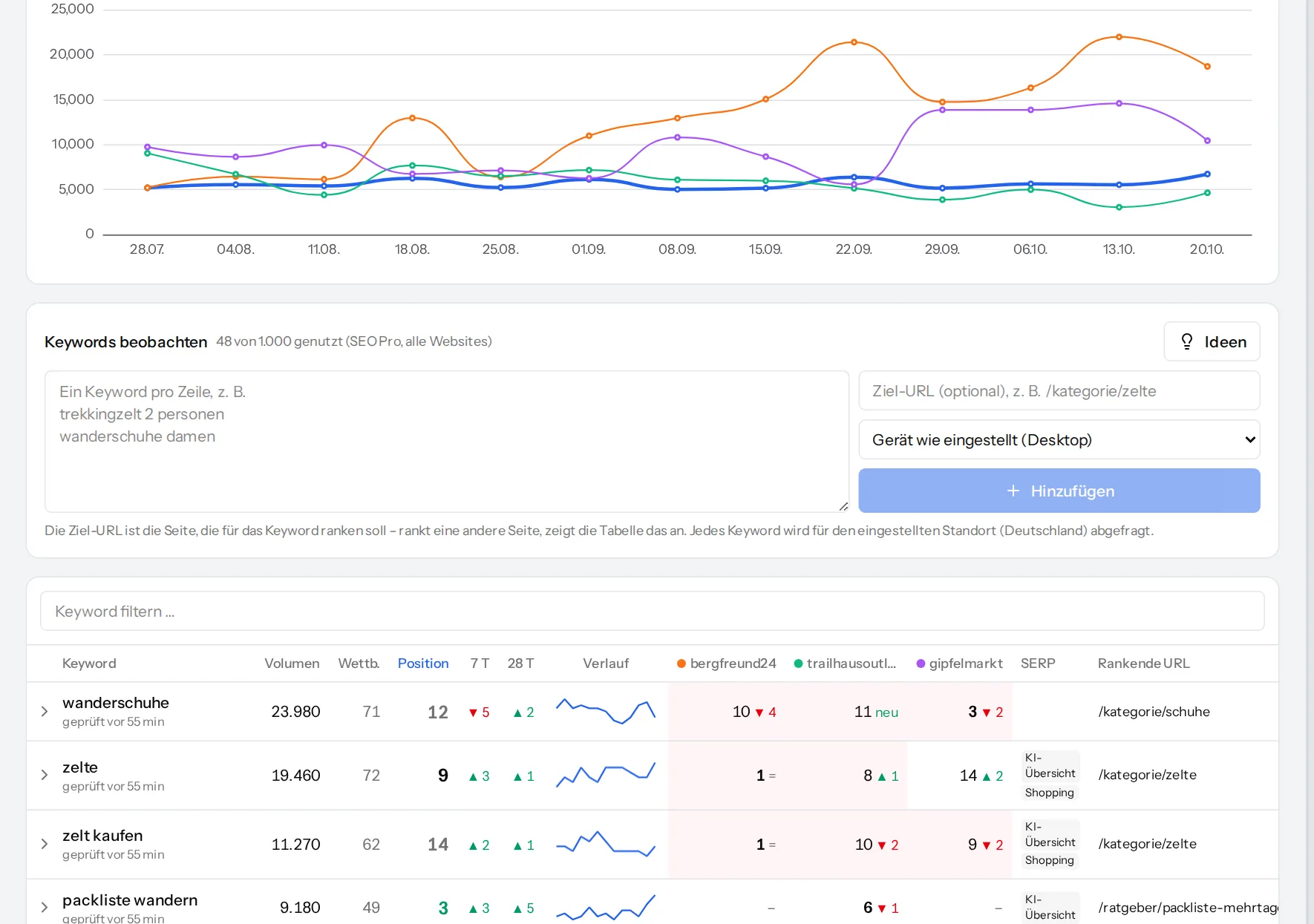Image resolution: width=1314 pixels, height=924 pixels.
Task: Click the purple gipfelmarkt competitor dot
Action: [x=921, y=663]
